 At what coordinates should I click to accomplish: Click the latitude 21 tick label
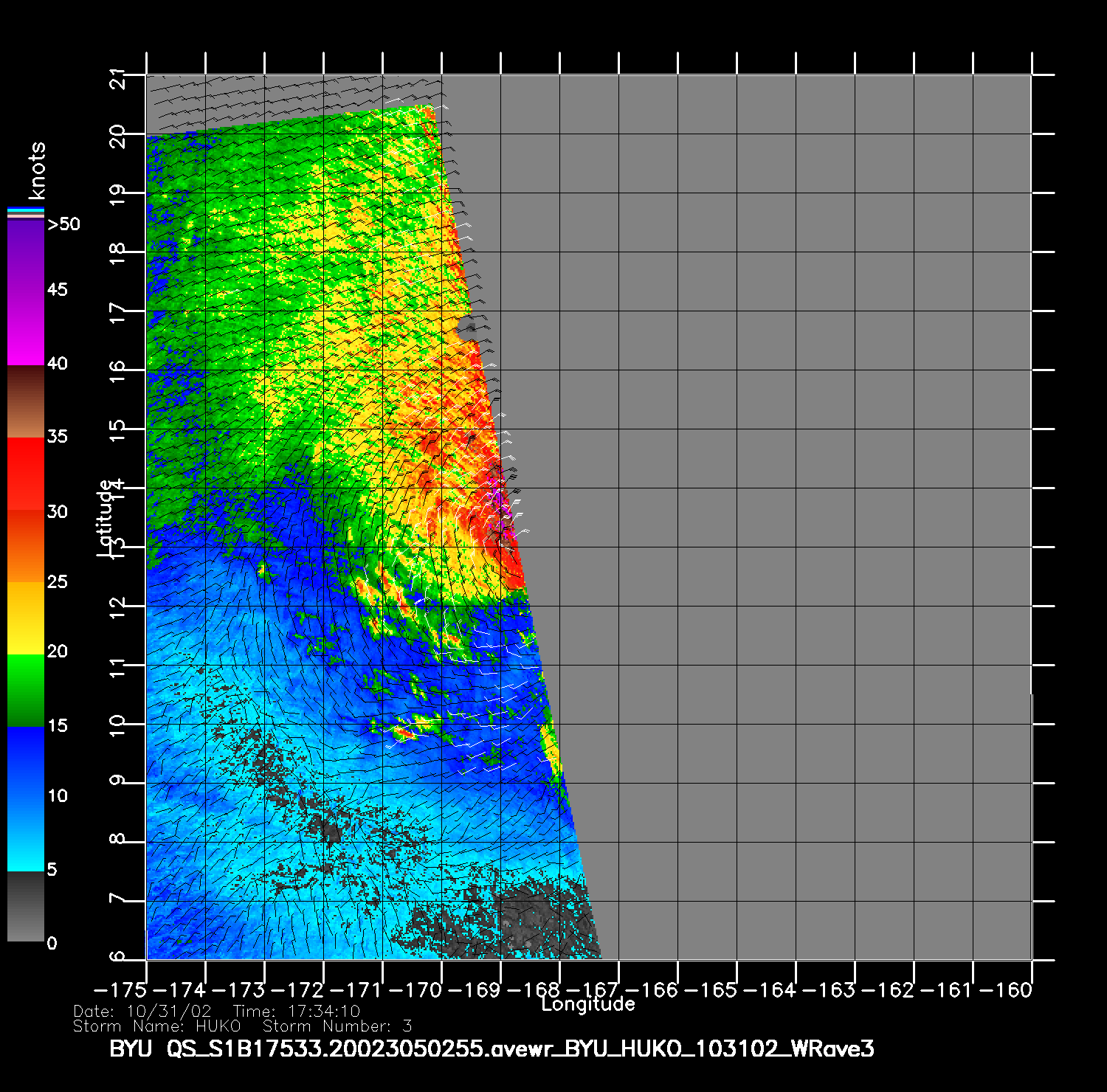point(117,77)
